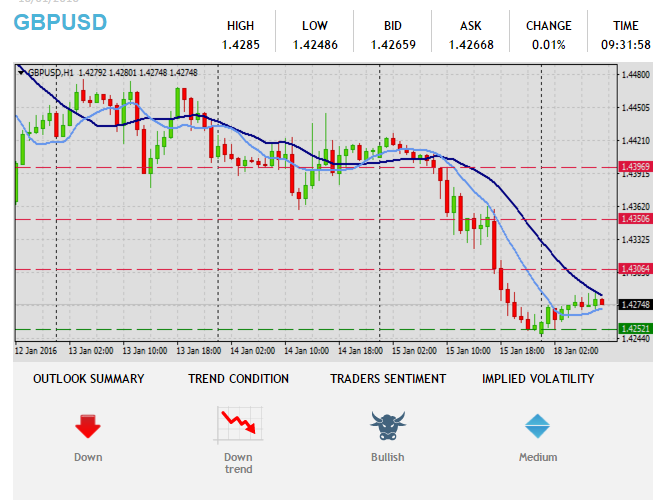The width and height of the screenshot is (667, 502).
Task: Click the 15 Jan 10:00 time label
Action: pos(468,351)
